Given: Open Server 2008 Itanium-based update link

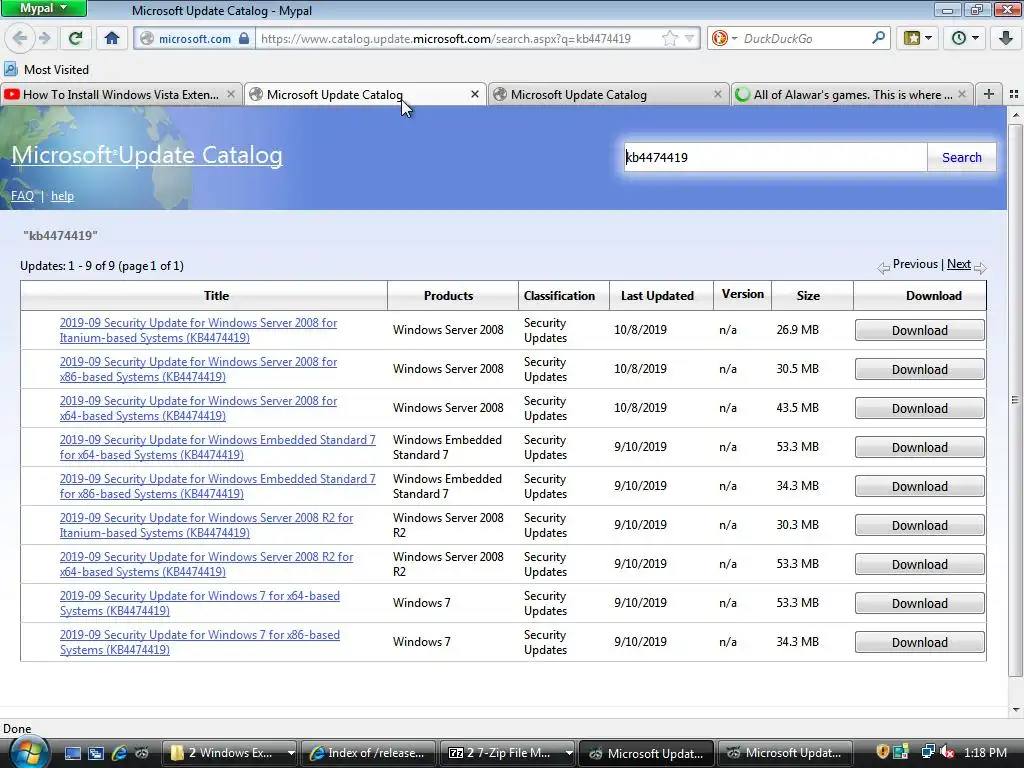Looking at the screenshot, I should pos(199,330).
